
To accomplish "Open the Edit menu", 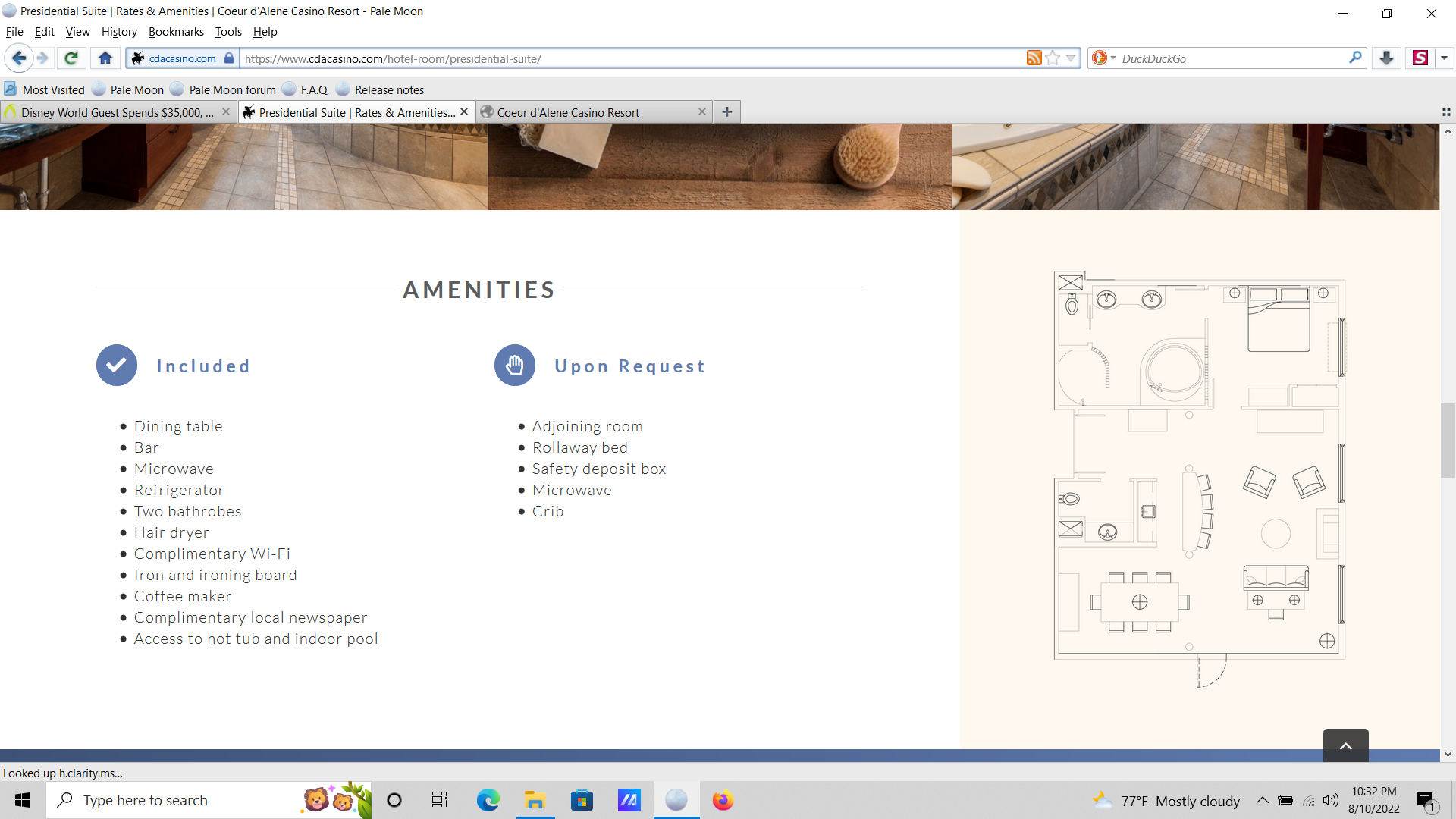I will 45,32.
